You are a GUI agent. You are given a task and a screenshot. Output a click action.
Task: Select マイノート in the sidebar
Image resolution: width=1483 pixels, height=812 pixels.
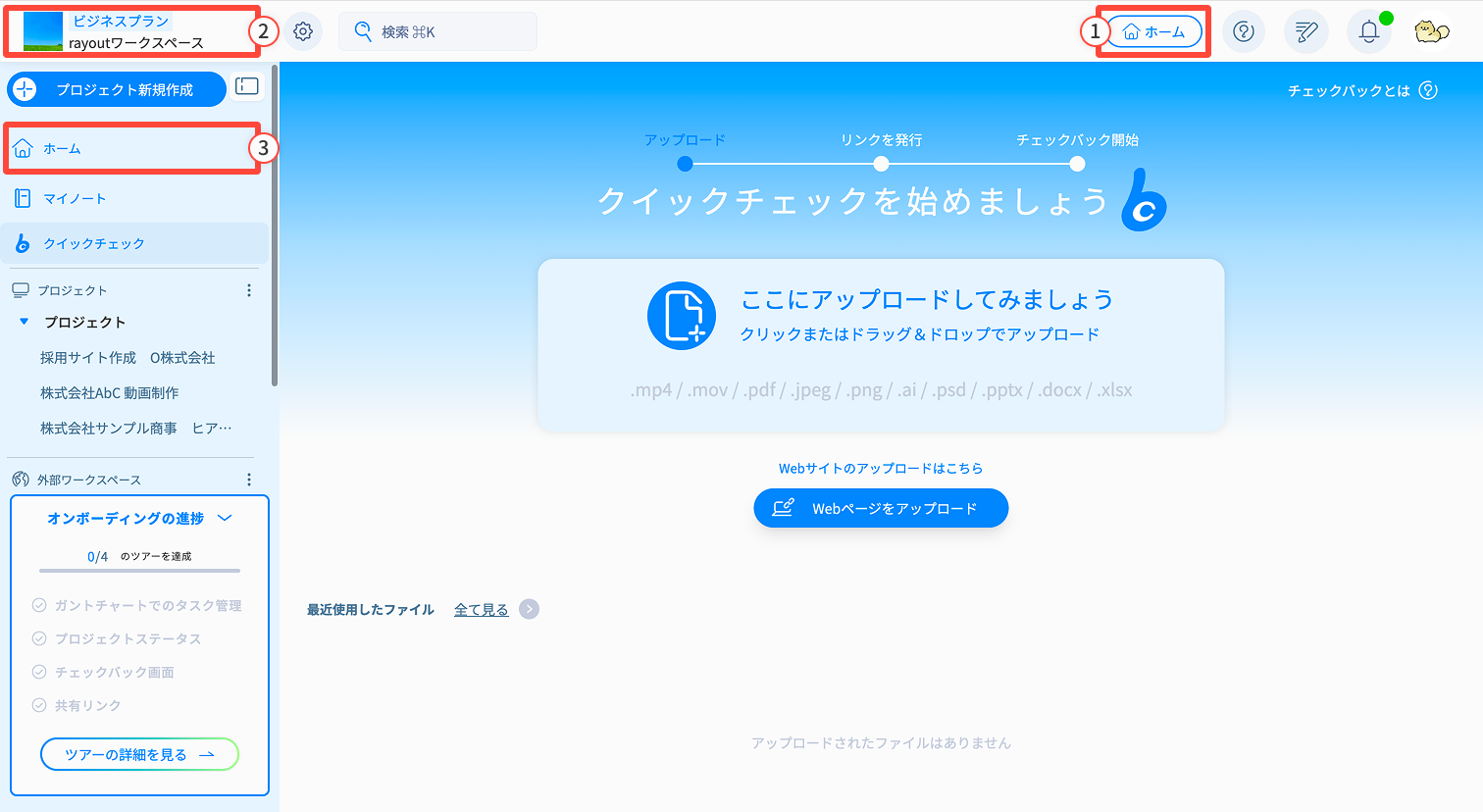click(136, 198)
